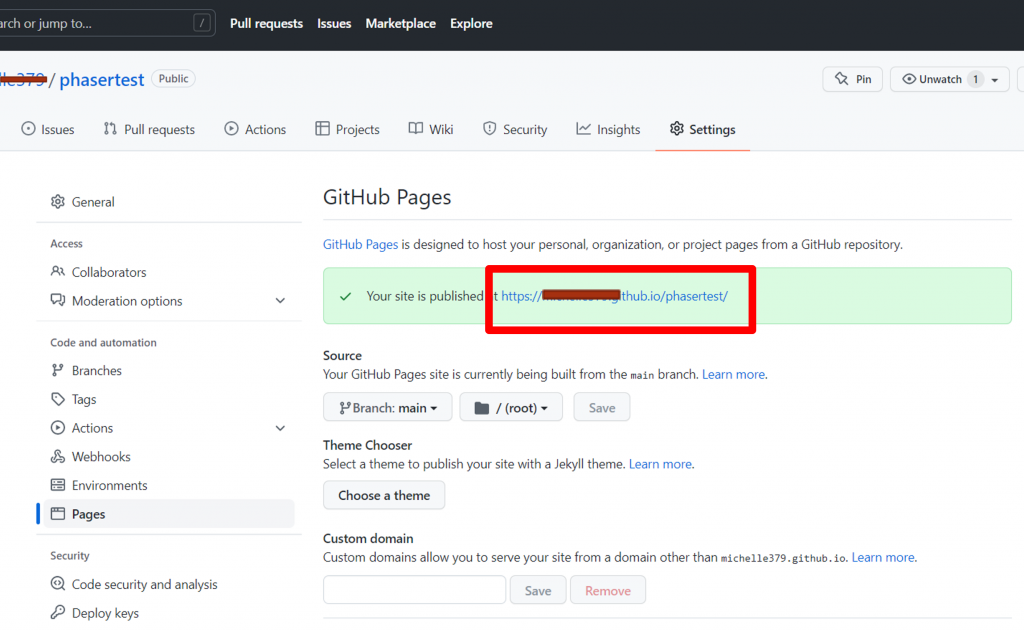1024x630 pixels.
Task: Click the tag icon beside Tags
Action: tap(58, 399)
